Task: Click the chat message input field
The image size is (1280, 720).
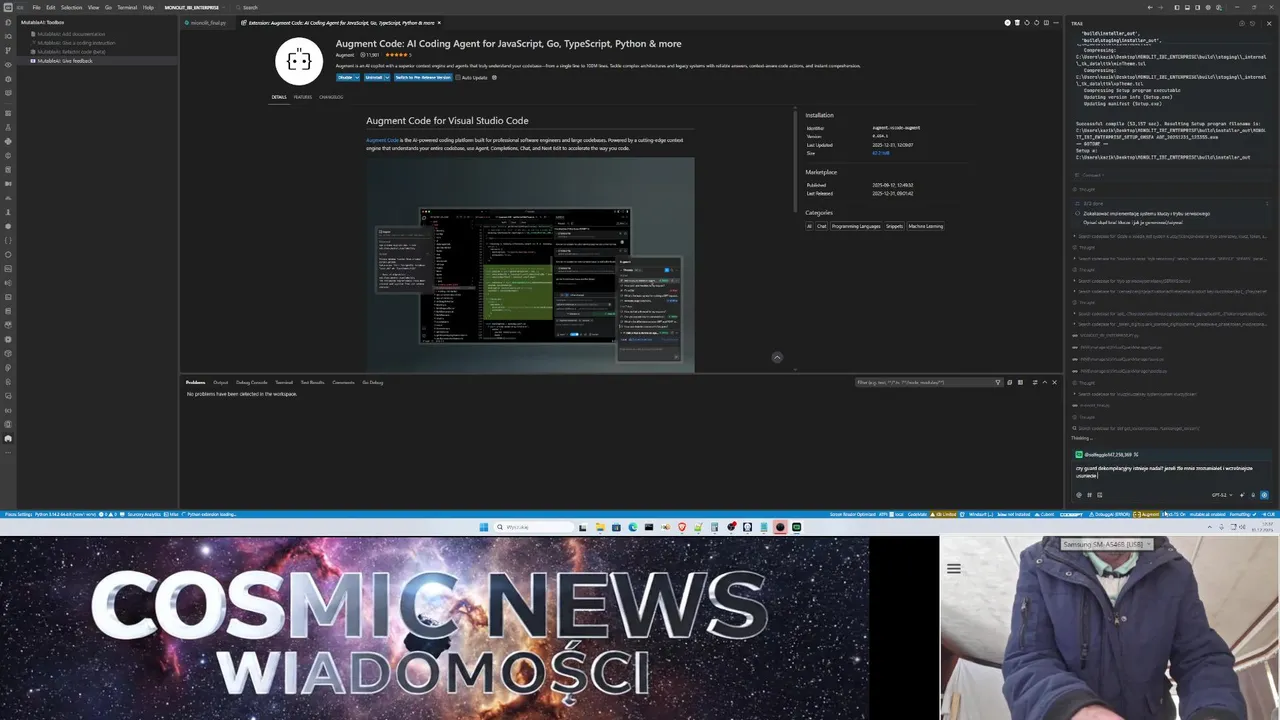Action: coord(1170,472)
